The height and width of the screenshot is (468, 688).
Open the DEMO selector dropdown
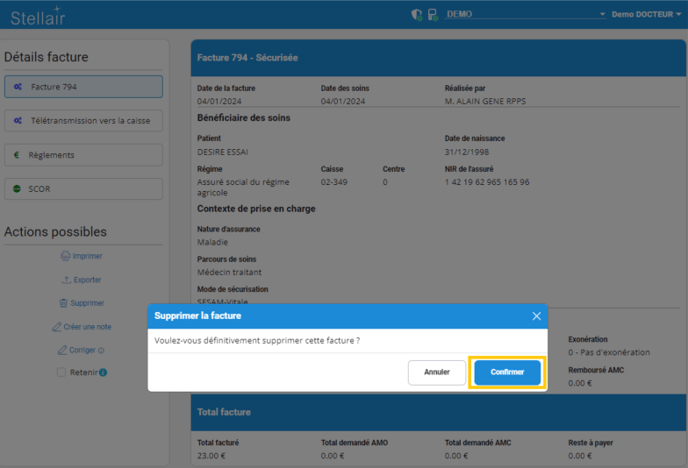[526, 15]
